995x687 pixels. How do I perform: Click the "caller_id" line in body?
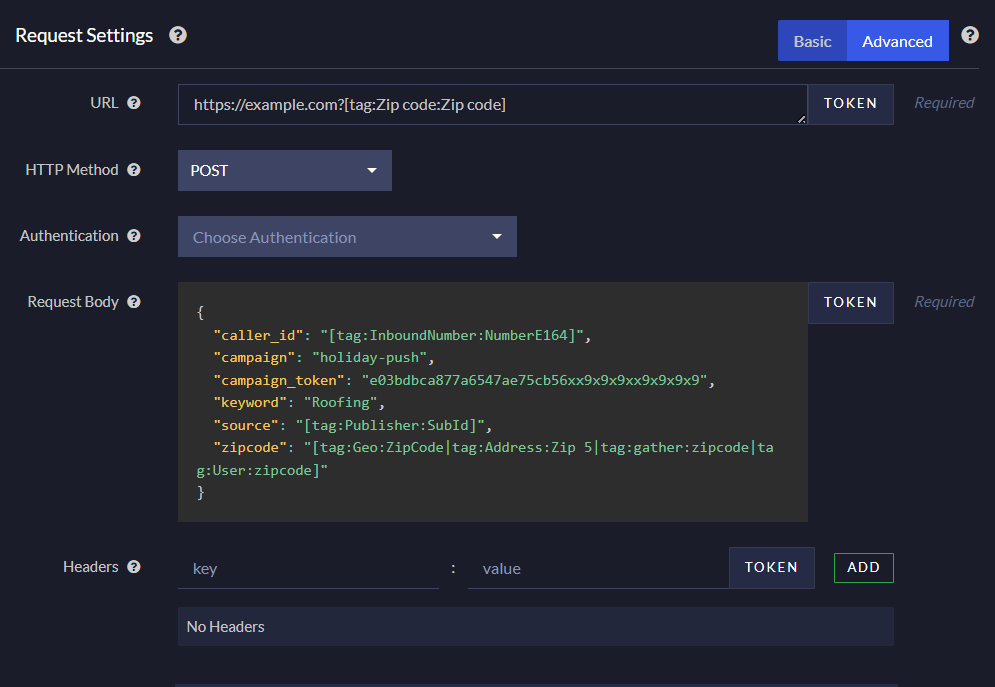[x=402, y=336]
